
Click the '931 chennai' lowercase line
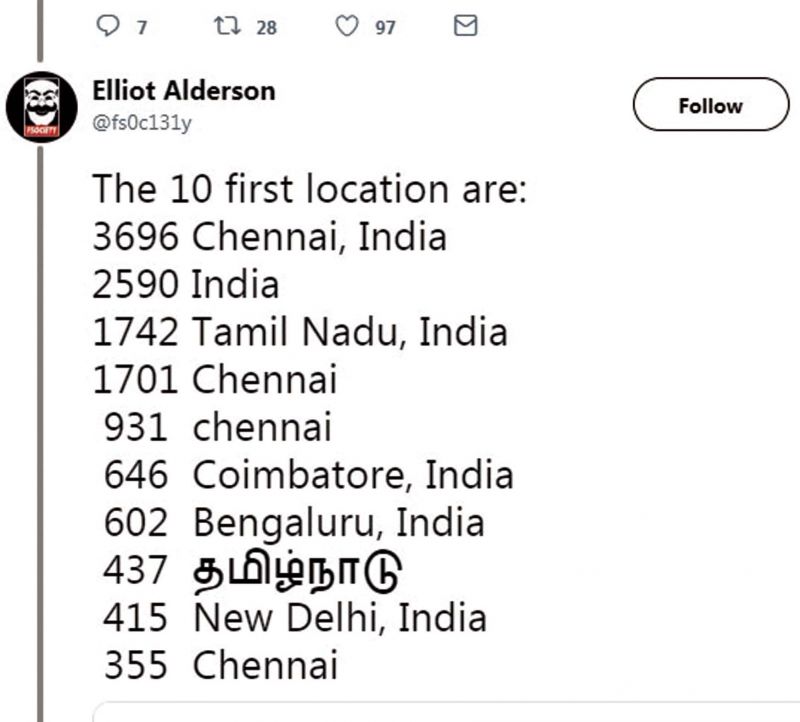click(x=218, y=428)
